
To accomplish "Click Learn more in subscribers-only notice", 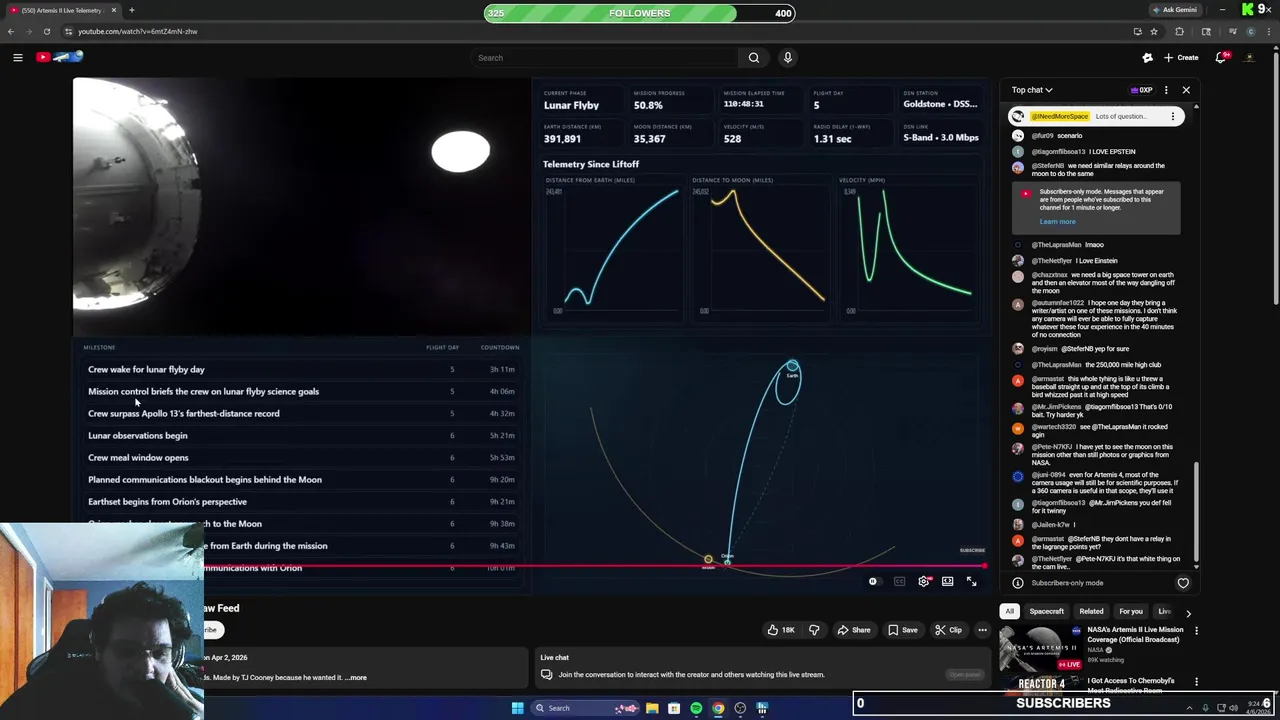I will tap(1057, 222).
